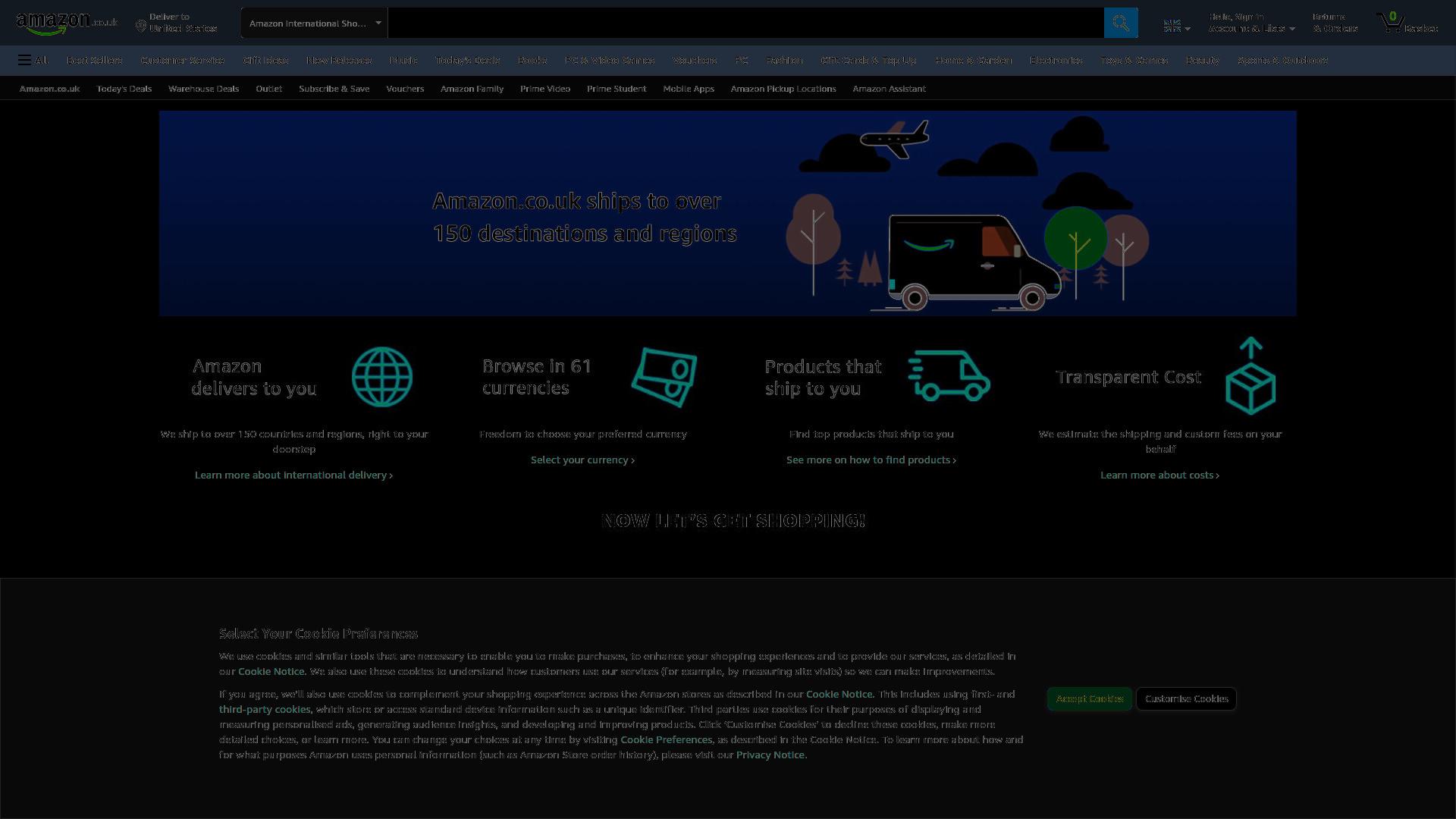Click the package box icon by Transparent Cost
Image resolution: width=1456 pixels, height=819 pixels.
[x=1250, y=376]
